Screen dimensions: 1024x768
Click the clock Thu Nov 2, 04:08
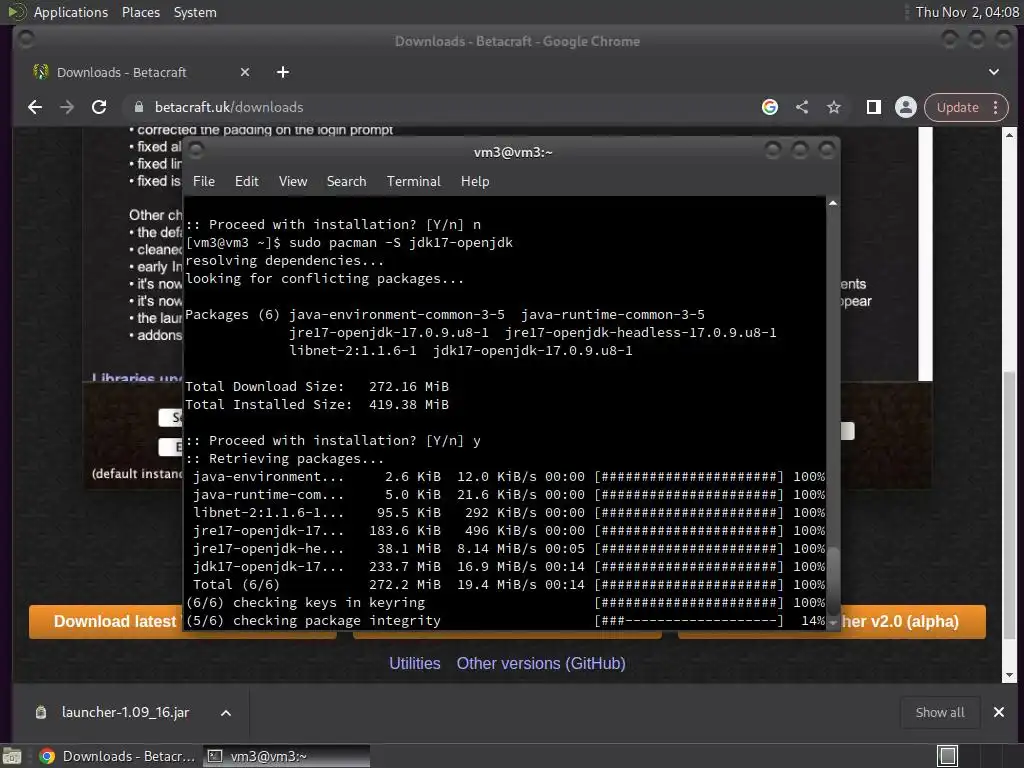point(967,12)
